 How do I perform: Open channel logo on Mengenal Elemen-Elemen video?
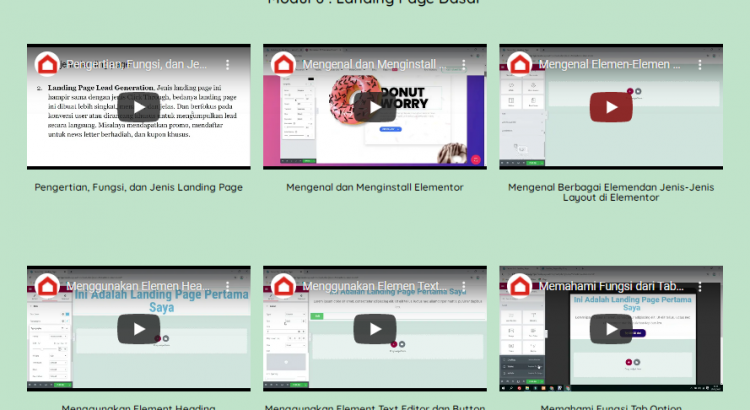tap(519, 65)
